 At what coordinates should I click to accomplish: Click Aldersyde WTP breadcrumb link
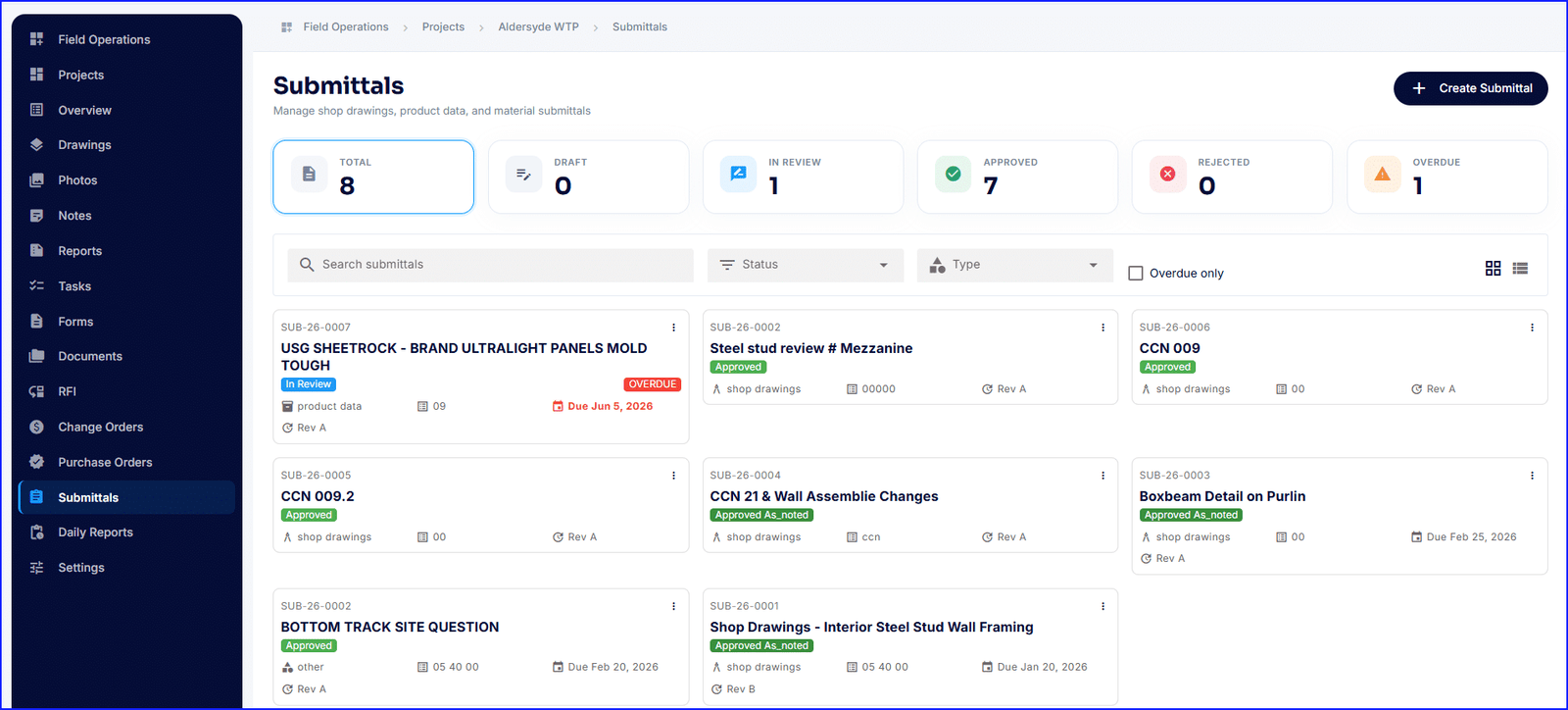click(x=538, y=27)
